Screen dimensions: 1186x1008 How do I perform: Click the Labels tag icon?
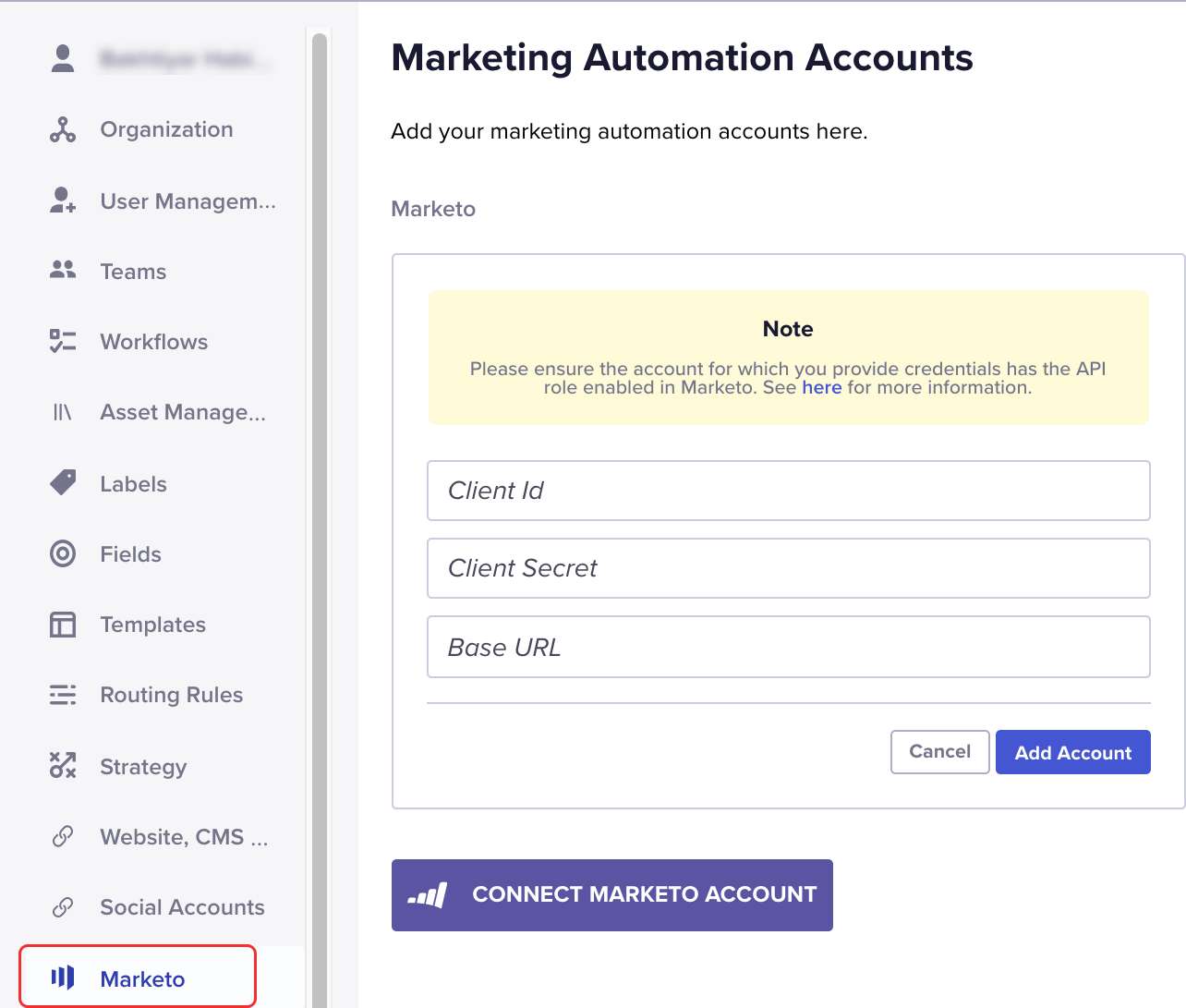tap(63, 482)
